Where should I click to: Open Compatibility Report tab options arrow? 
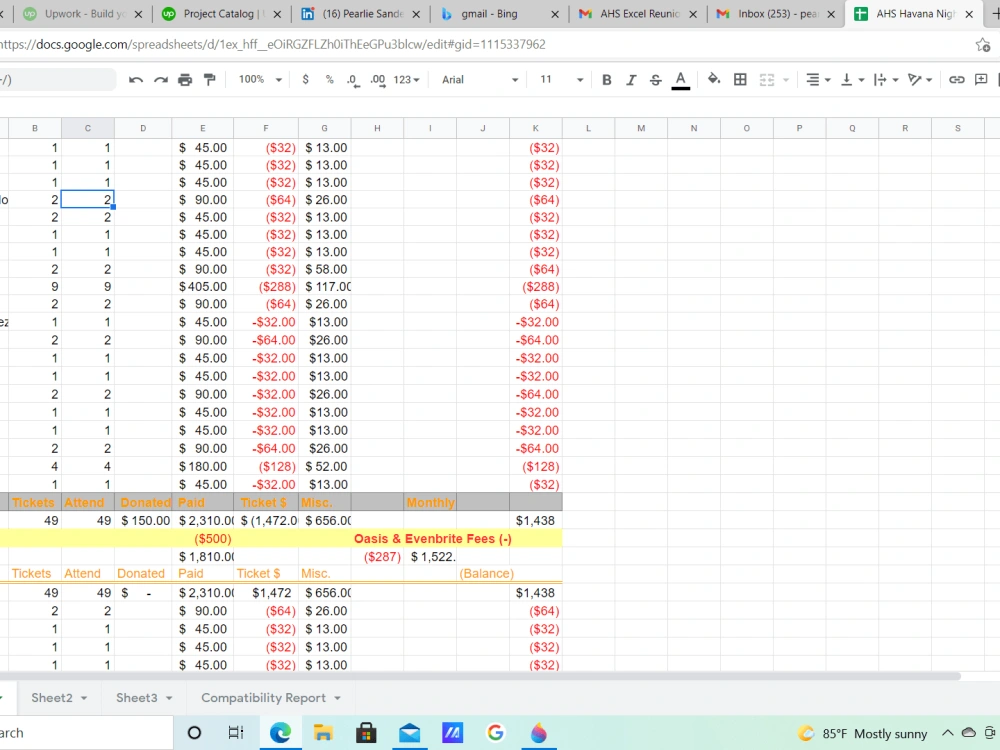(337, 698)
